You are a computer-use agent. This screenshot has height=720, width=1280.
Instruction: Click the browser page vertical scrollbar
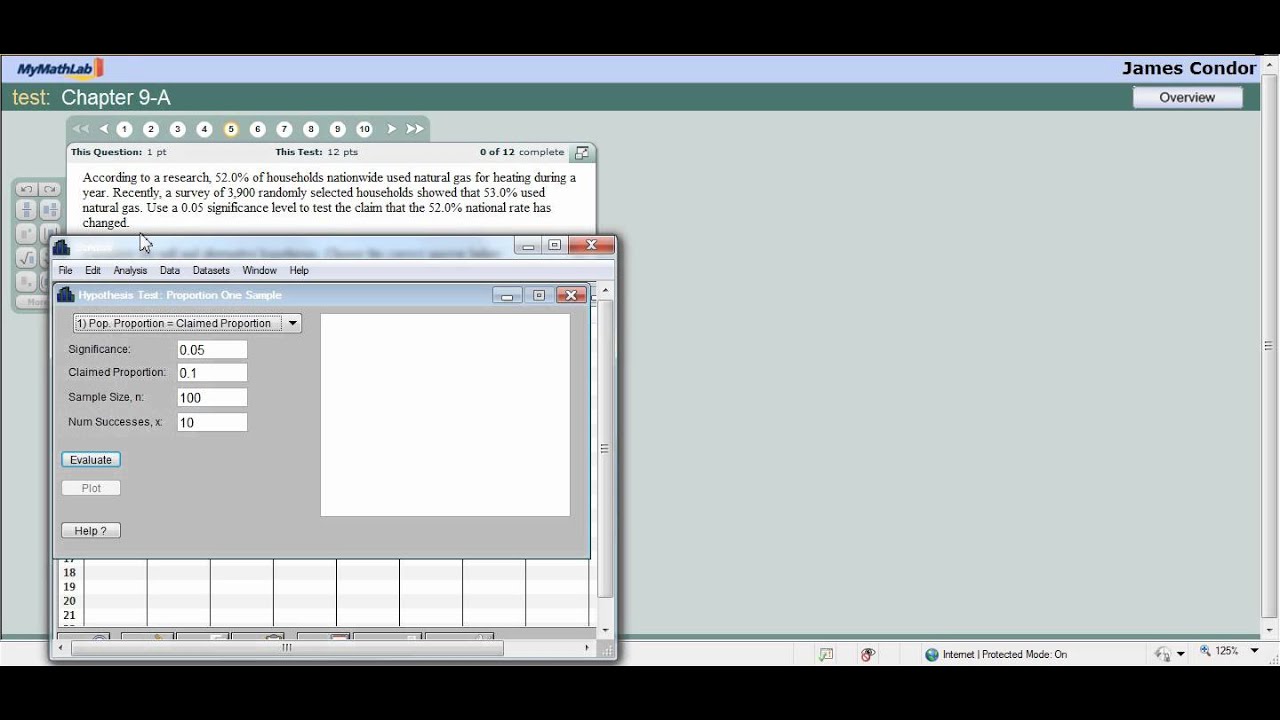pyautogui.click(x=1270, y=345)
